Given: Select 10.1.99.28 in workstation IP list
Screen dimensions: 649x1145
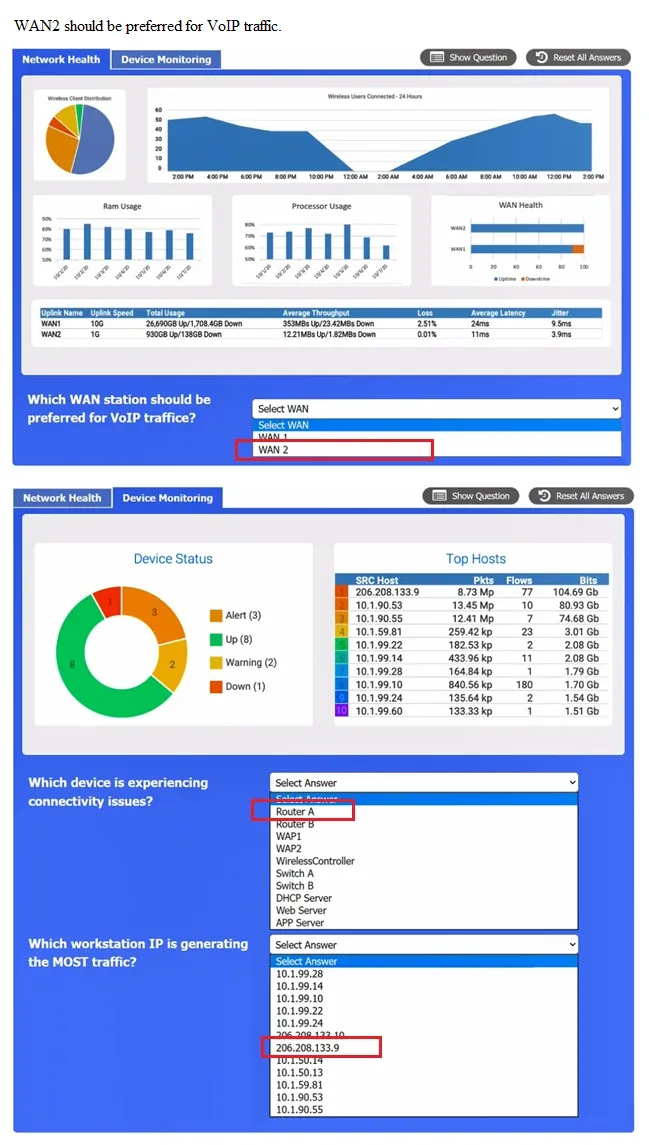Looking at the screenshot, I should 423,973.
